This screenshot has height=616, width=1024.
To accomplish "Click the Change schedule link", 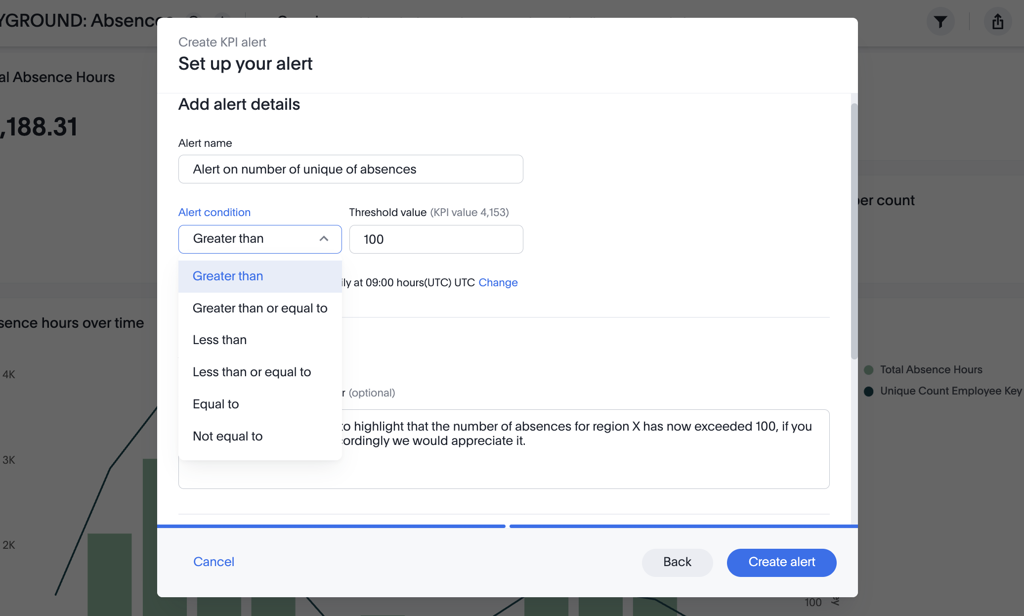I will click(x=498, y=283).
